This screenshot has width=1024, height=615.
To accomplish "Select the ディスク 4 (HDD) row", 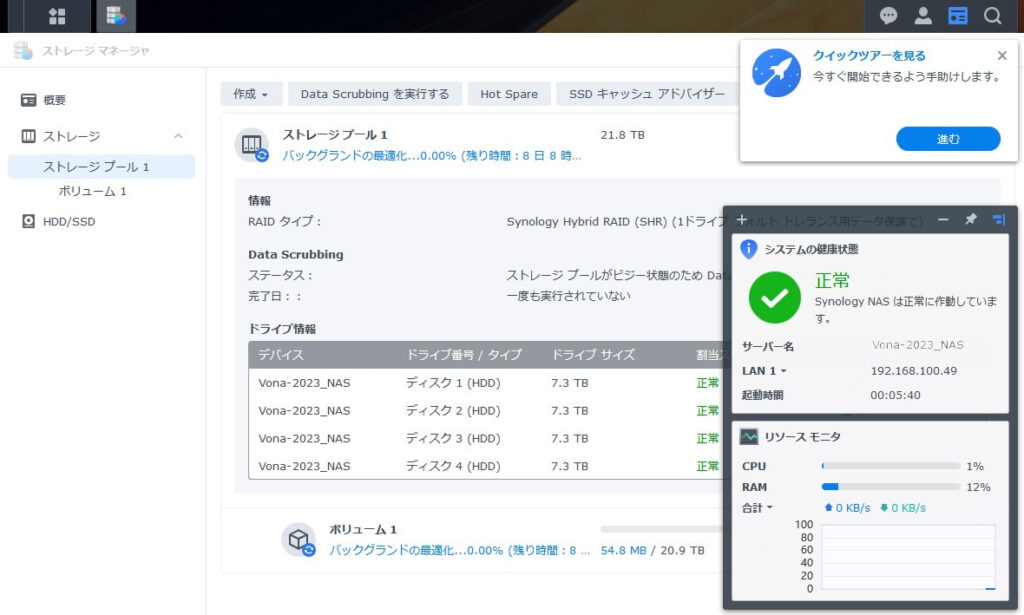I will [487, 466].
